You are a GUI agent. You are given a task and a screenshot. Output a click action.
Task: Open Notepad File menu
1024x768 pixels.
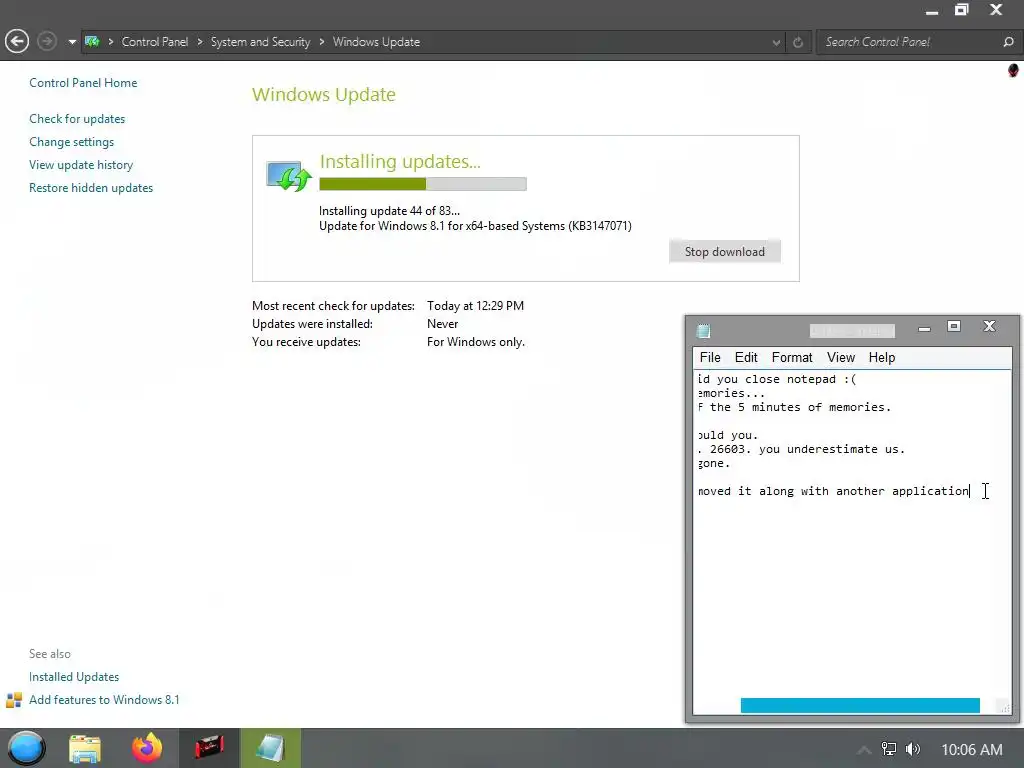(x=710, y=357)
